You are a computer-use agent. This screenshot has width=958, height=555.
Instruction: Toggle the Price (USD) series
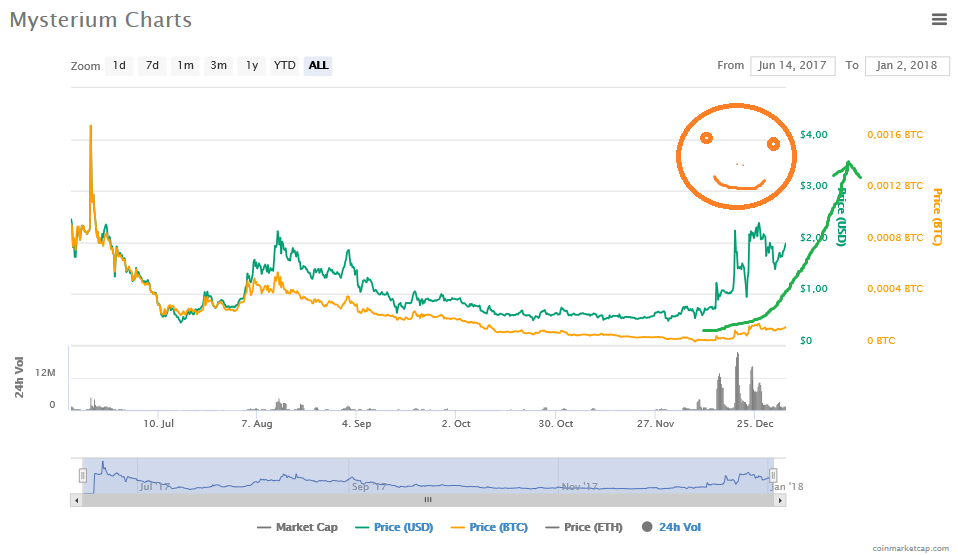click(x=394, y=527)
